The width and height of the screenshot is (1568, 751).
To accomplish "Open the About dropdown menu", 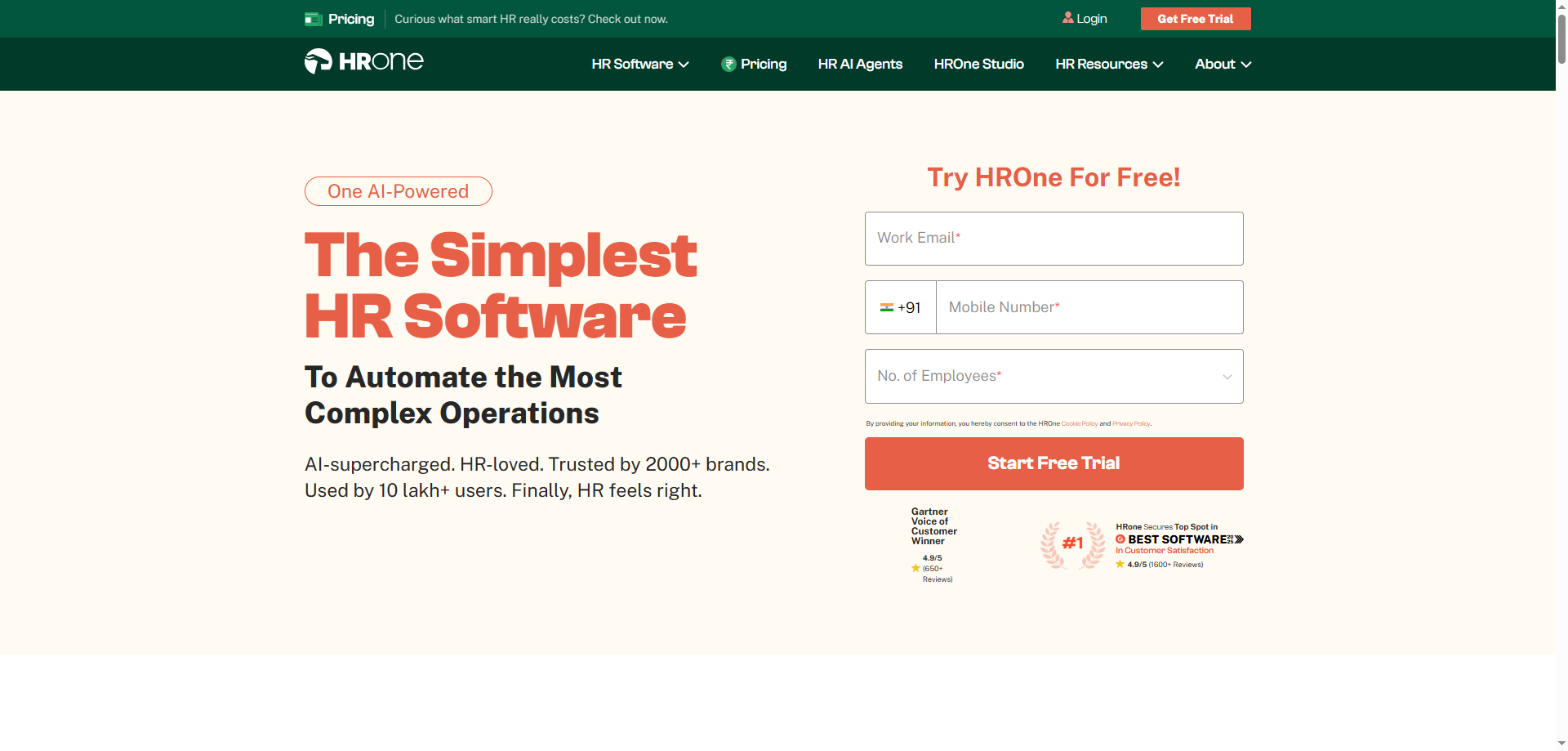I will click(1222, 65).
